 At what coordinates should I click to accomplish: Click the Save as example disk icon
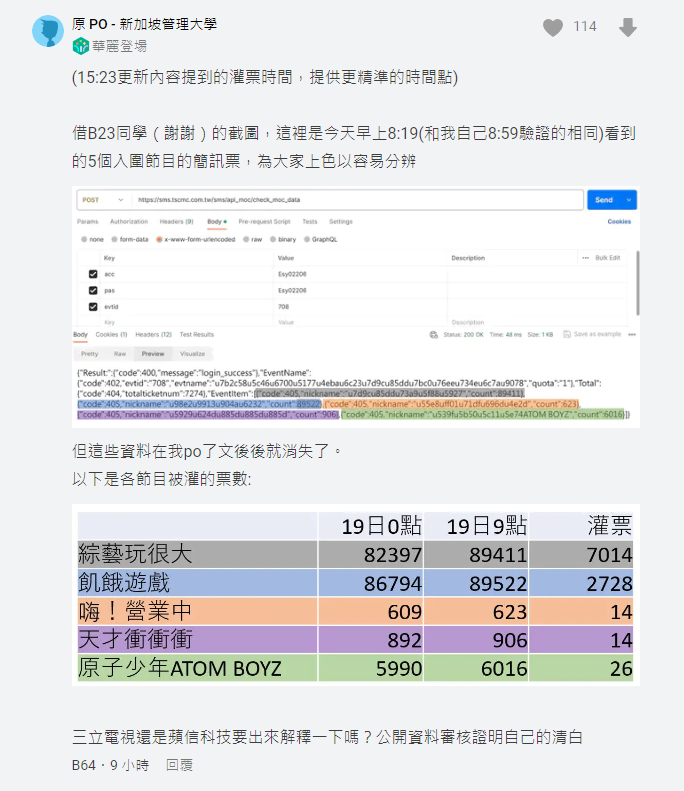(x=566, y=334)
